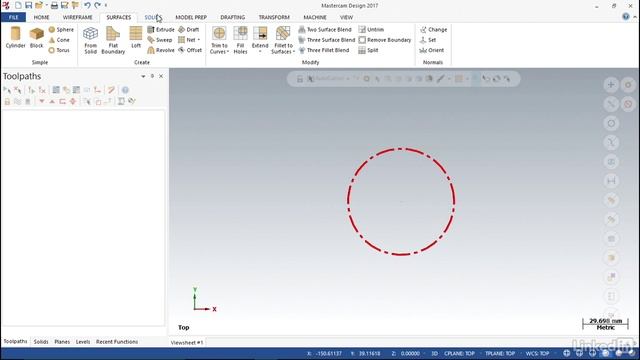Select the Cone primitive
This screenshot has width=640, height=360.
coord(59,40)
